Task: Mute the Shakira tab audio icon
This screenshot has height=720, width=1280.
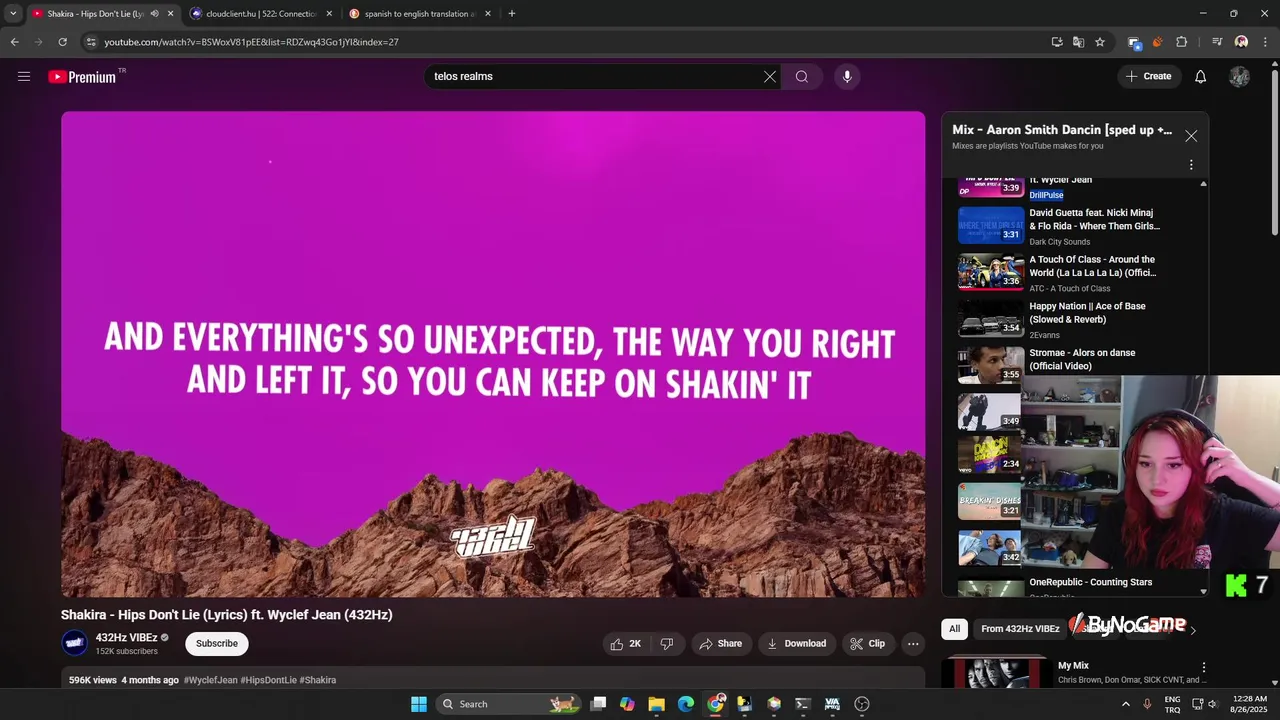Action: point(154,14)
